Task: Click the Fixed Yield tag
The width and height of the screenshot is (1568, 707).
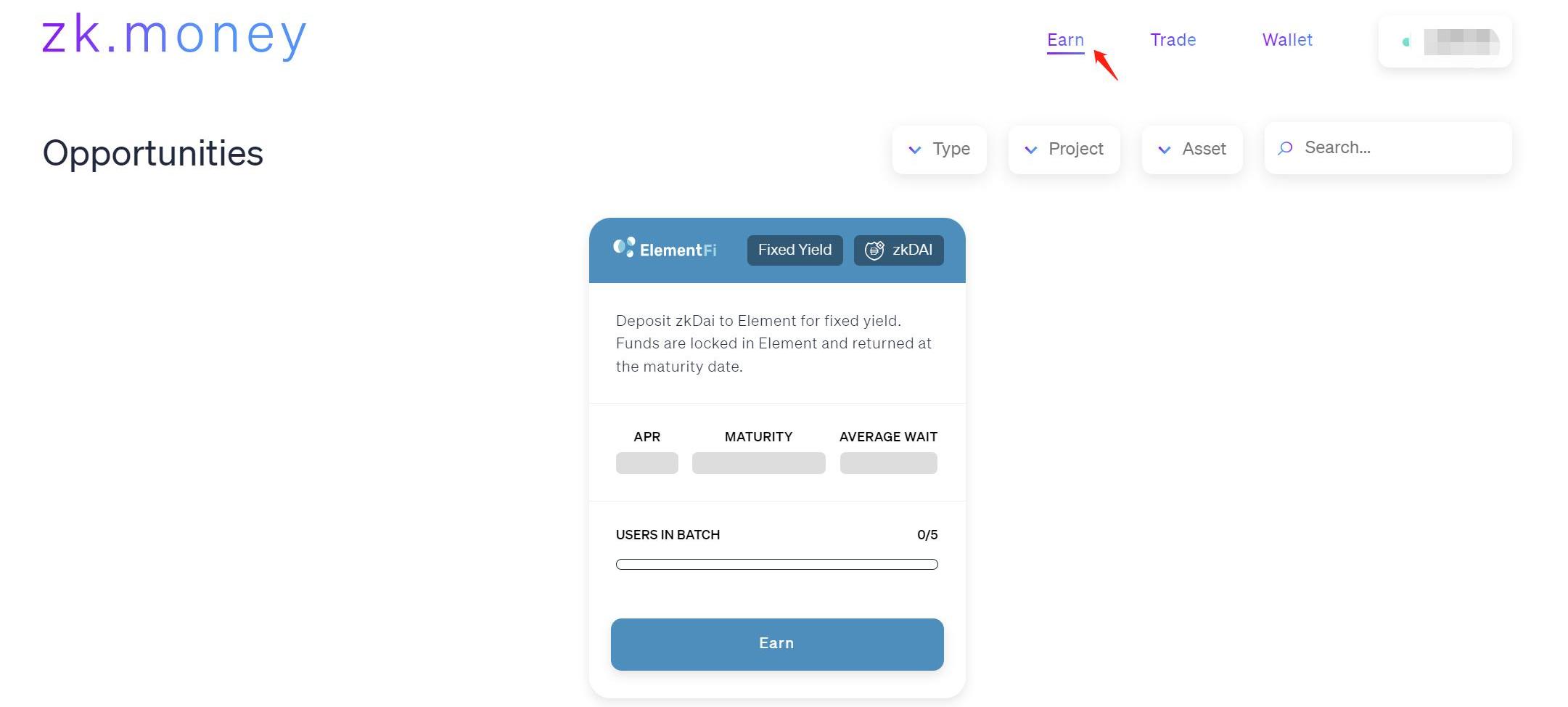Action: (x=795, y=250)
